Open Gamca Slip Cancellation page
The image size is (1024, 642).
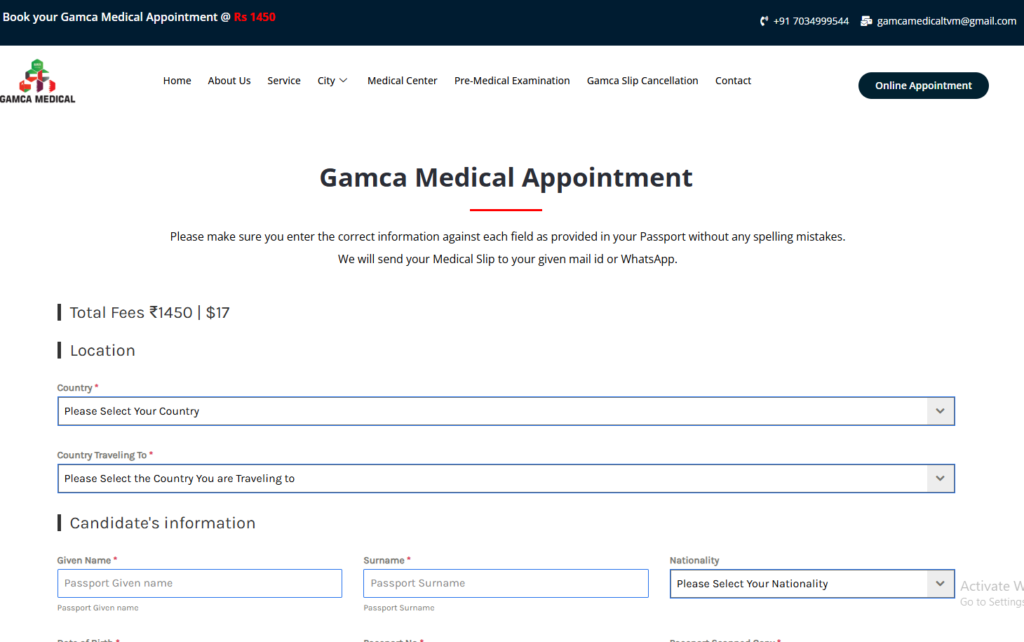(642, 81)
